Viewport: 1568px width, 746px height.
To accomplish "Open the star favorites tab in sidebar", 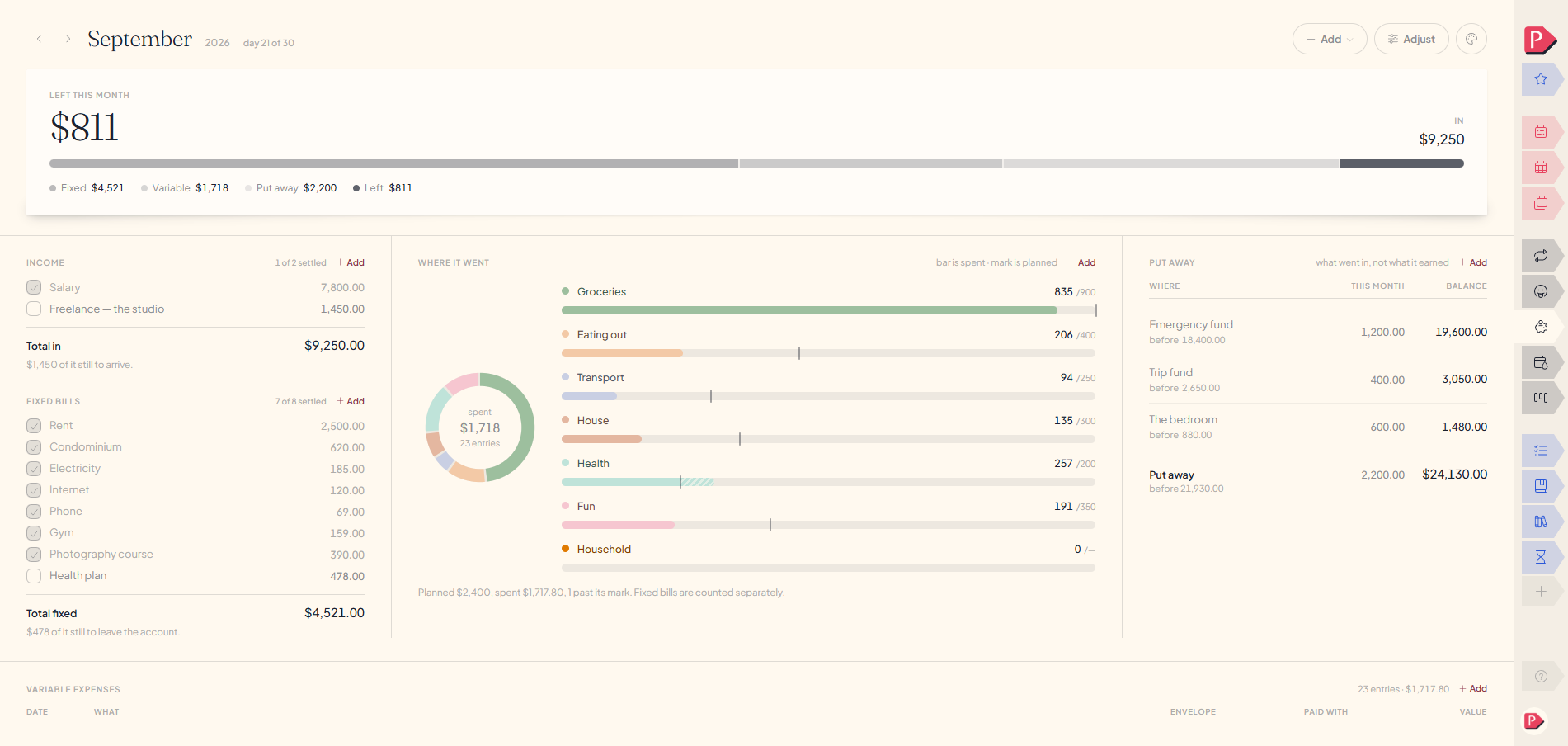I will pyautogui.click(x=1541, y=79).
